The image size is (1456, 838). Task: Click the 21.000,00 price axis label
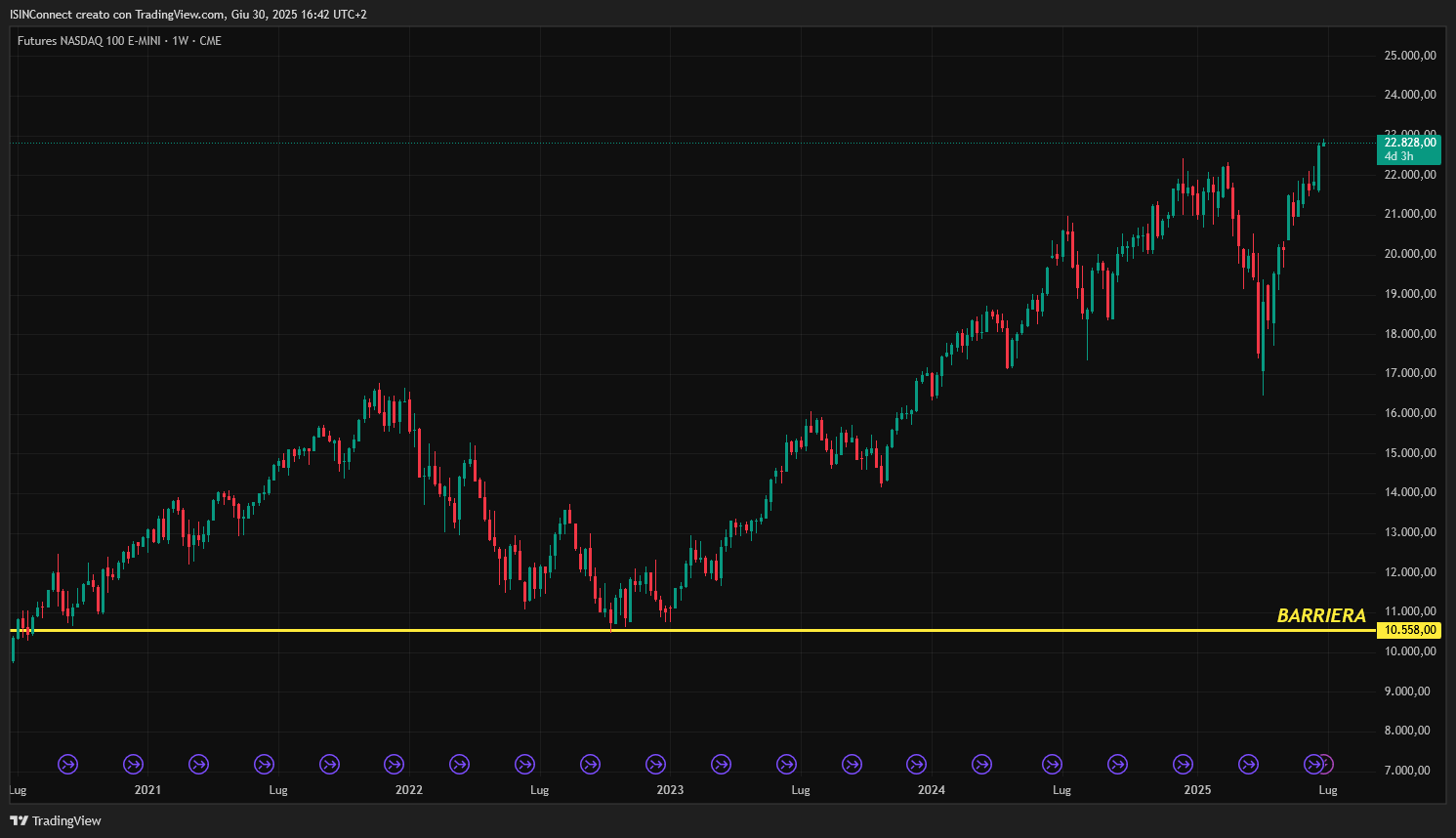[x=1410, y=214]
